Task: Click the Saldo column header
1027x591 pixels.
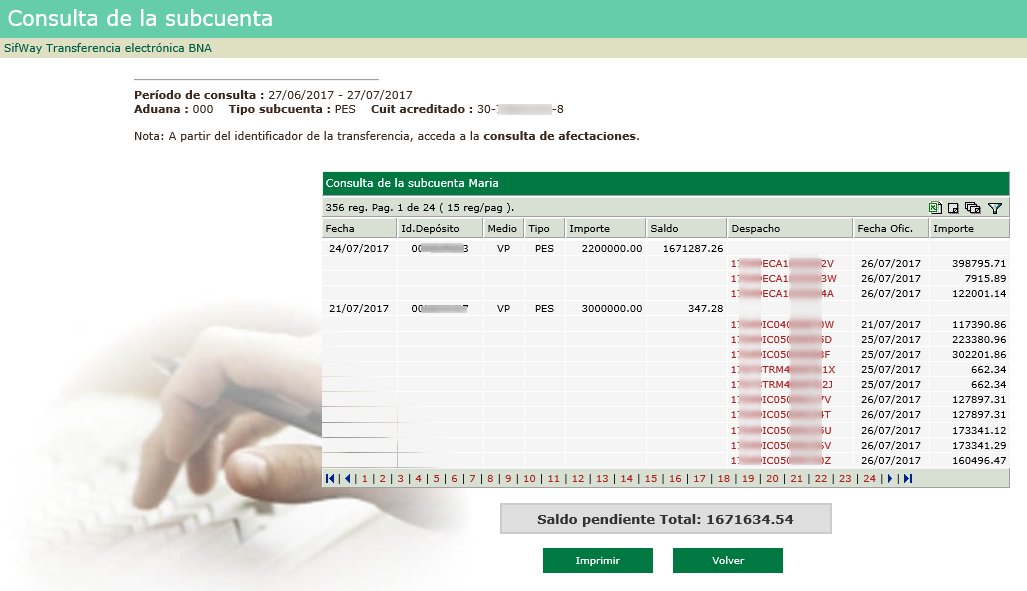Action: (664, 229)
